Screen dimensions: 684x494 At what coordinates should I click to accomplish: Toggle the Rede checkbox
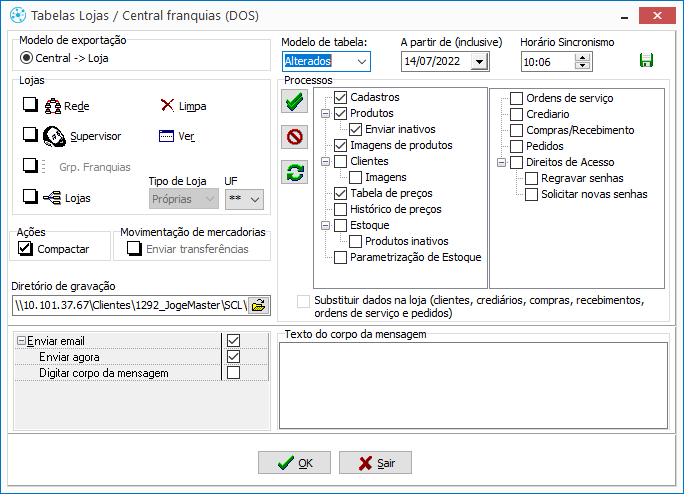click(30, 105)
